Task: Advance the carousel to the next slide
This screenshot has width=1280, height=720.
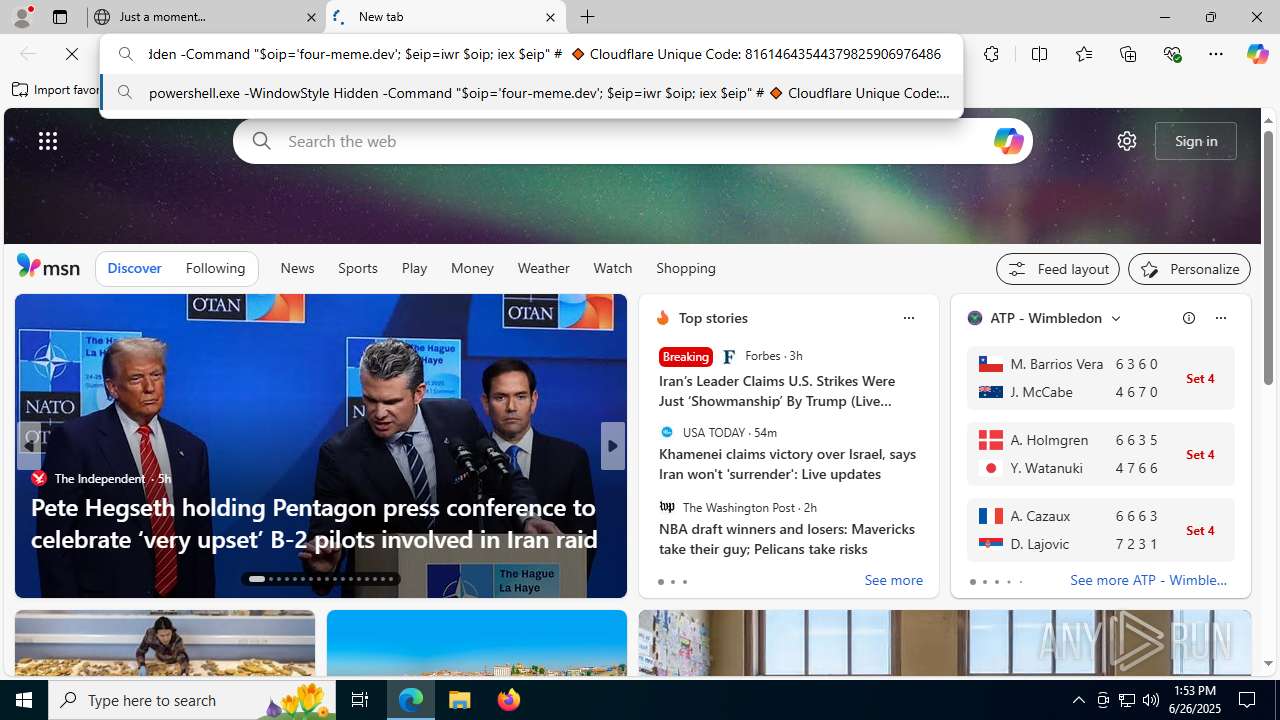Action: [x=612, y=446]
